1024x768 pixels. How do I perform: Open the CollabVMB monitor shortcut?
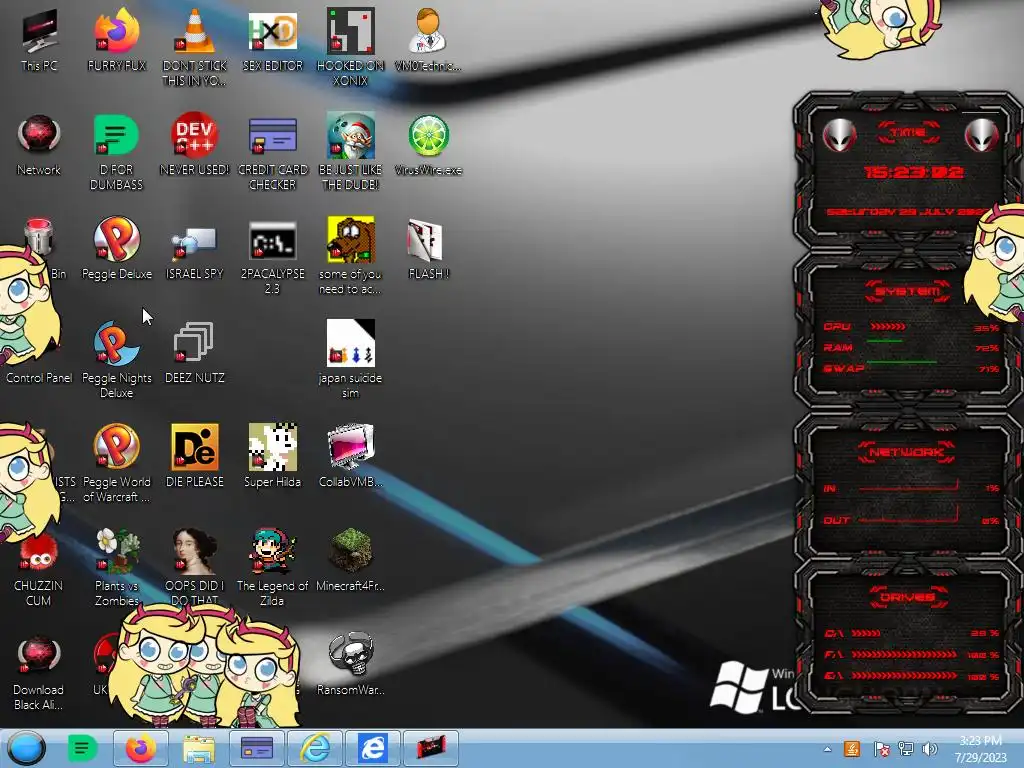[x=351, y=456]
